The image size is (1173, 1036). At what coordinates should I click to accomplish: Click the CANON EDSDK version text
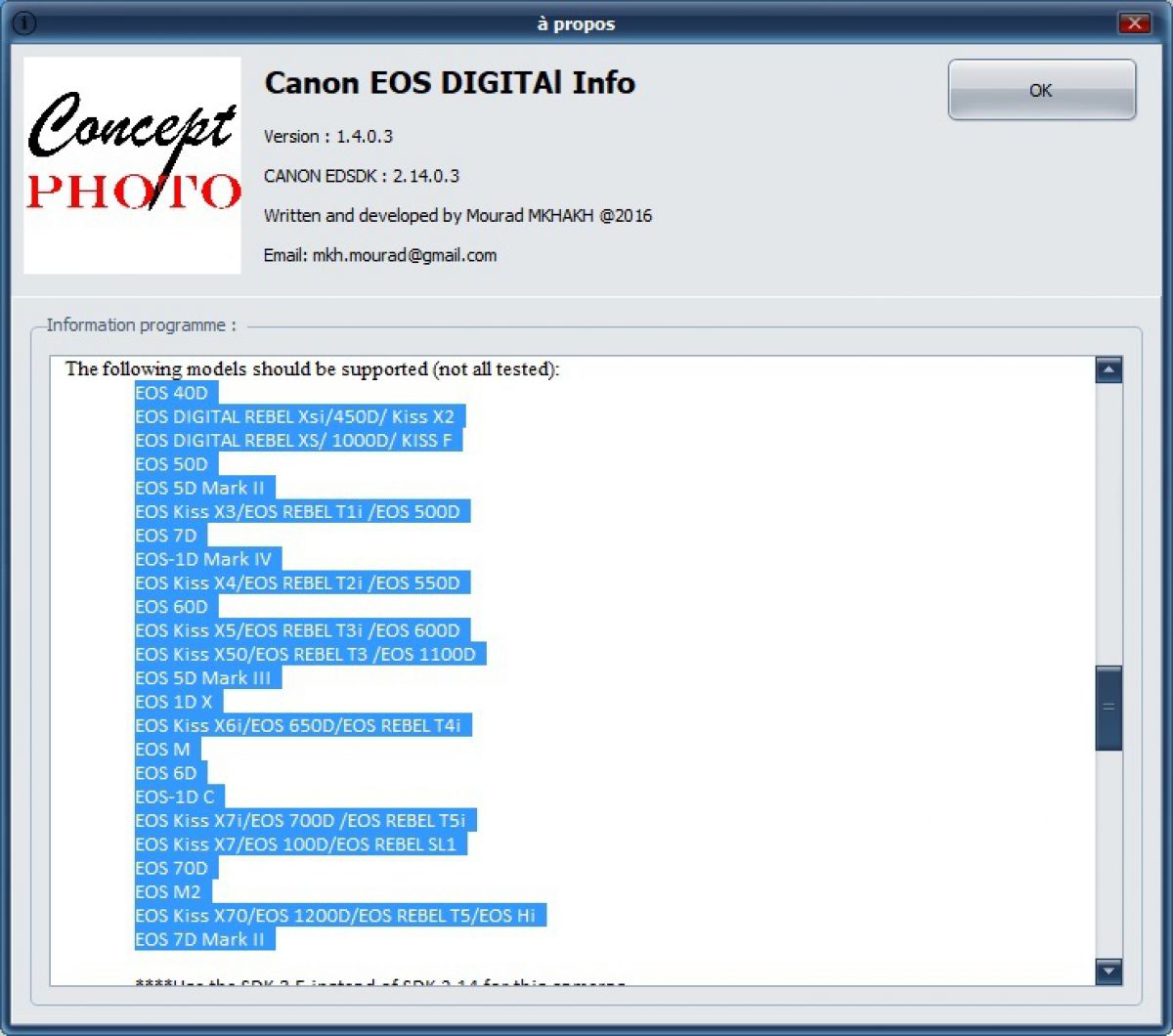[362, 176]
